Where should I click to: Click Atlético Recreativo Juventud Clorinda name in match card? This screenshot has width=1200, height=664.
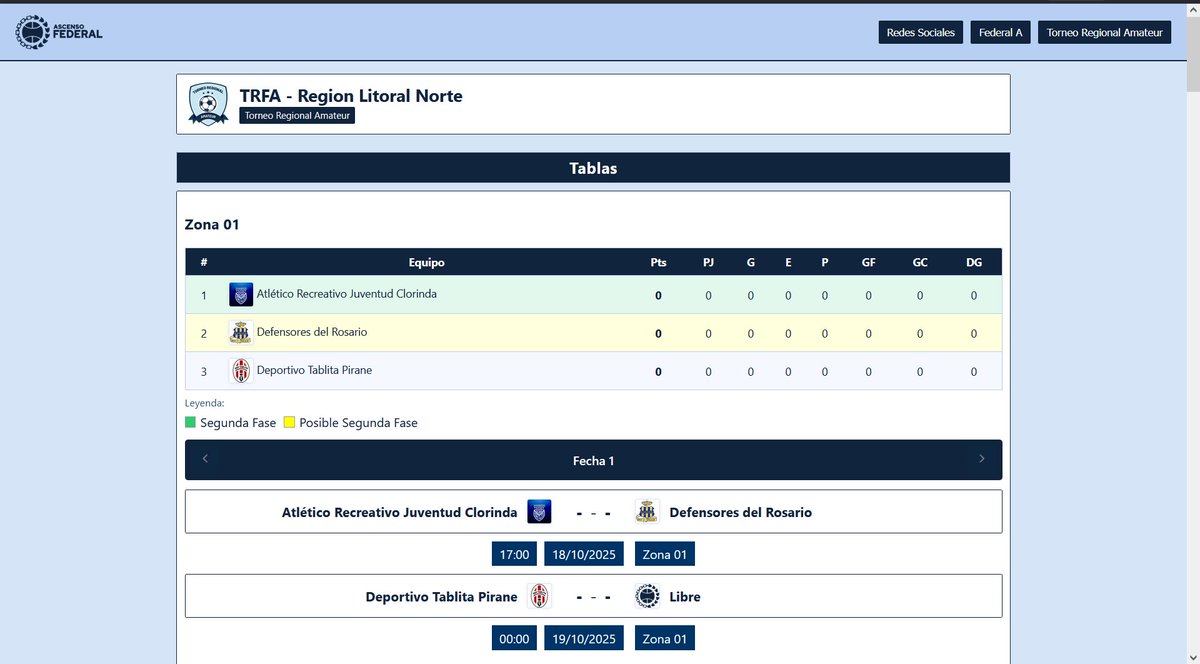point(400,512)
